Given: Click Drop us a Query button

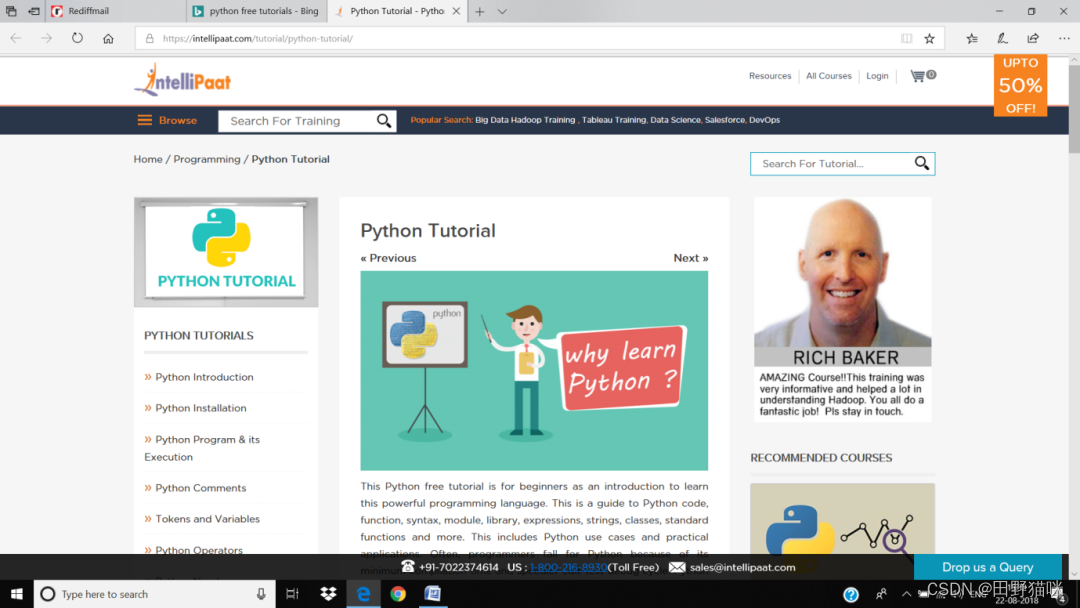Looking at the screenshot, I should [988, 567].
